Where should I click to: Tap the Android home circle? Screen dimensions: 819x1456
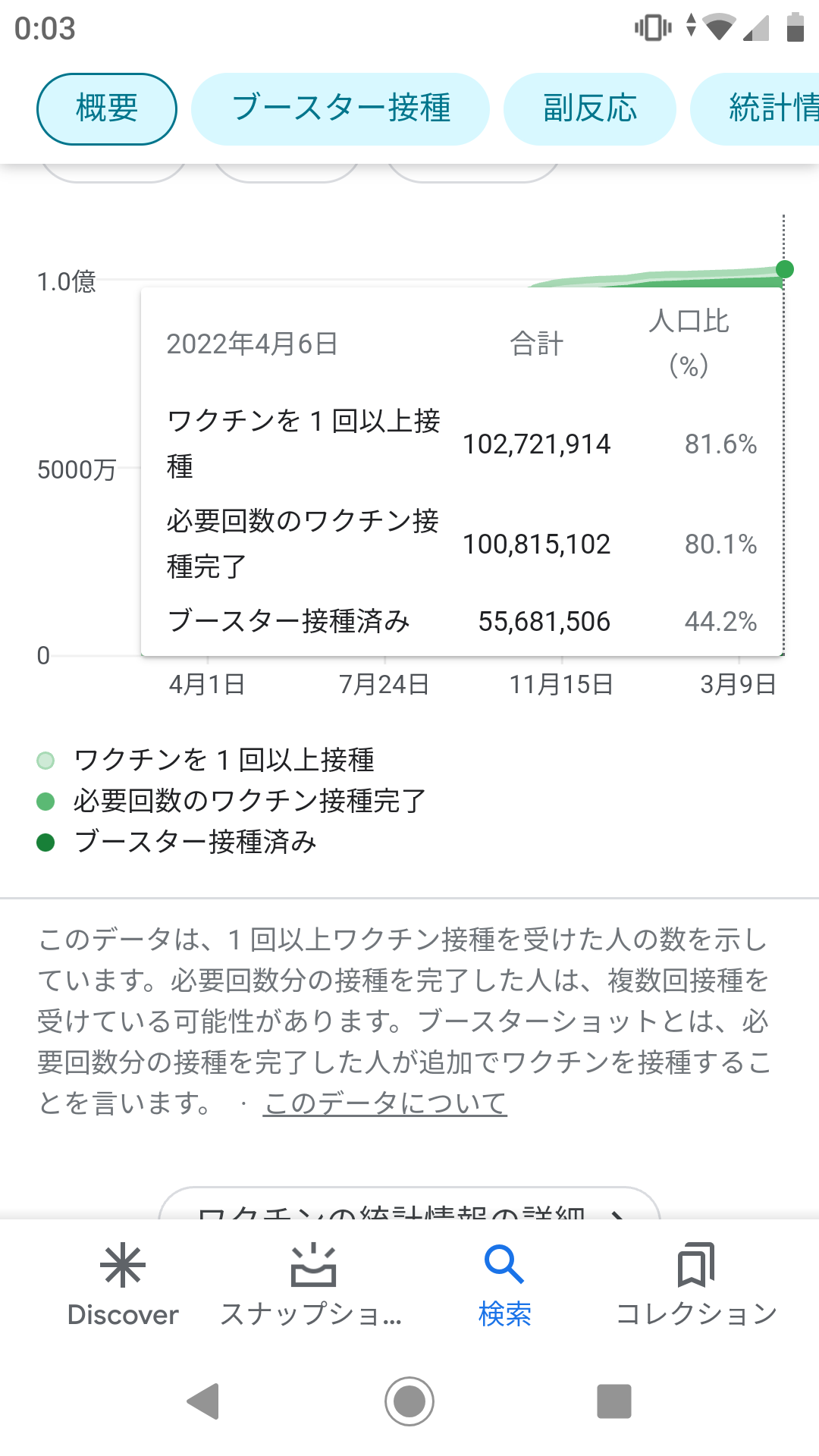click(409, 1401)
